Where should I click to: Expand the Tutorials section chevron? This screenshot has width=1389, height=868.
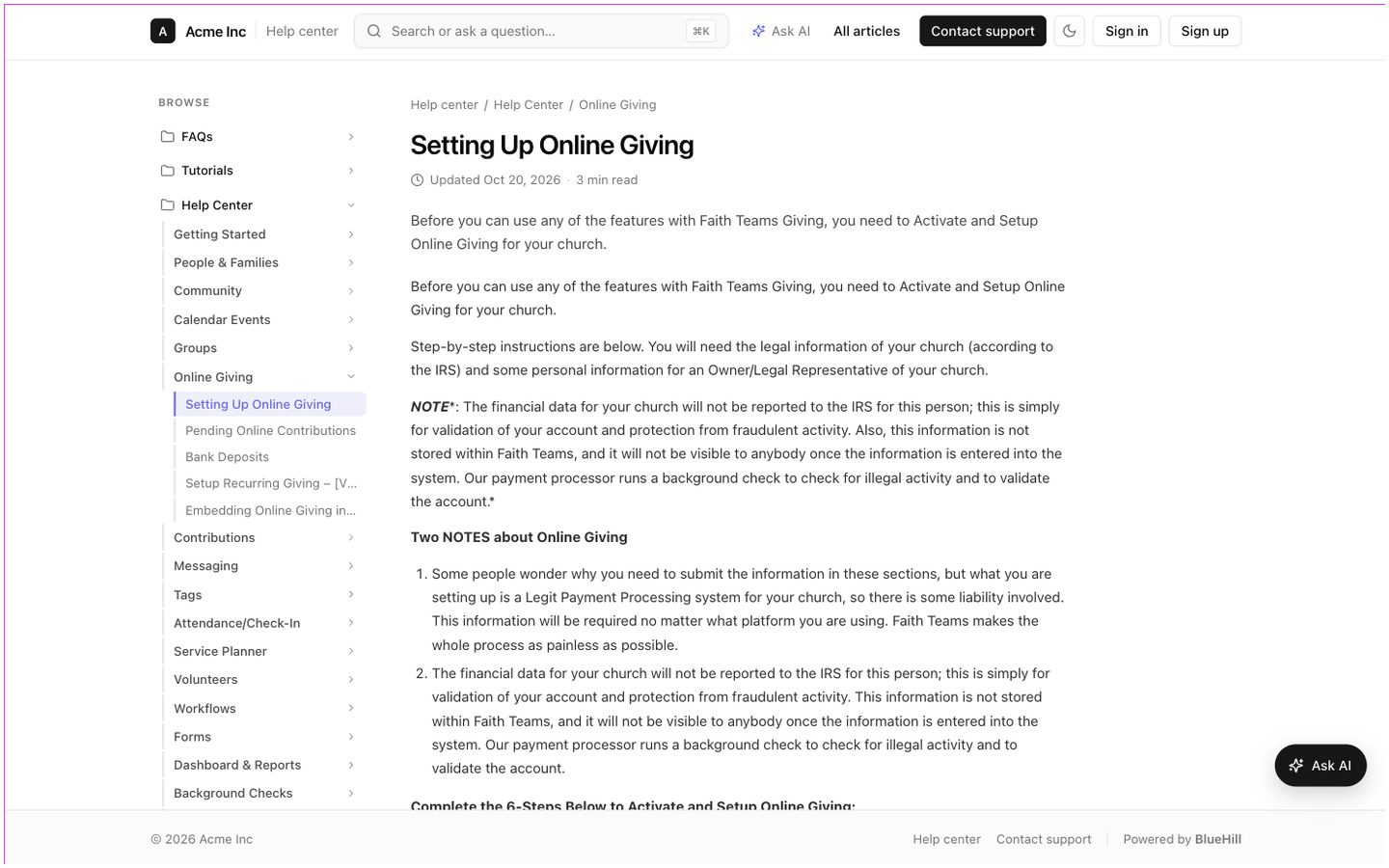351,171
